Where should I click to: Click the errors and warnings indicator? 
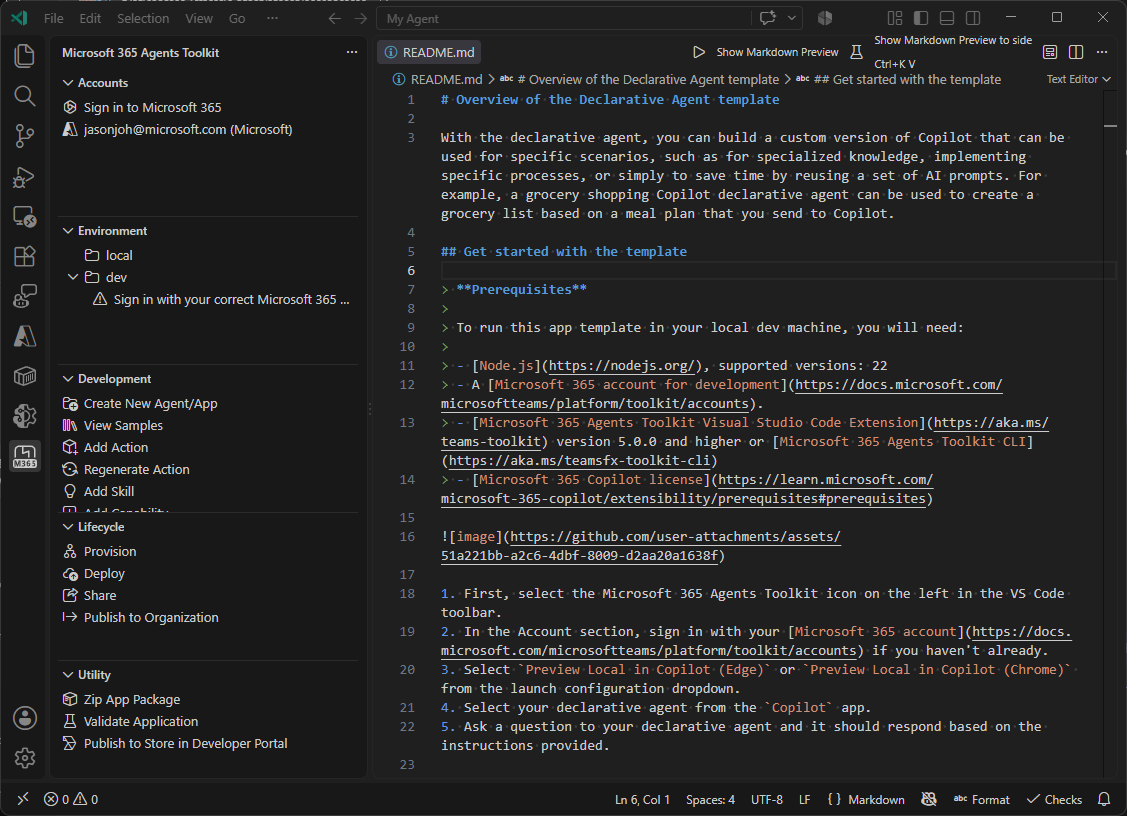70,799
